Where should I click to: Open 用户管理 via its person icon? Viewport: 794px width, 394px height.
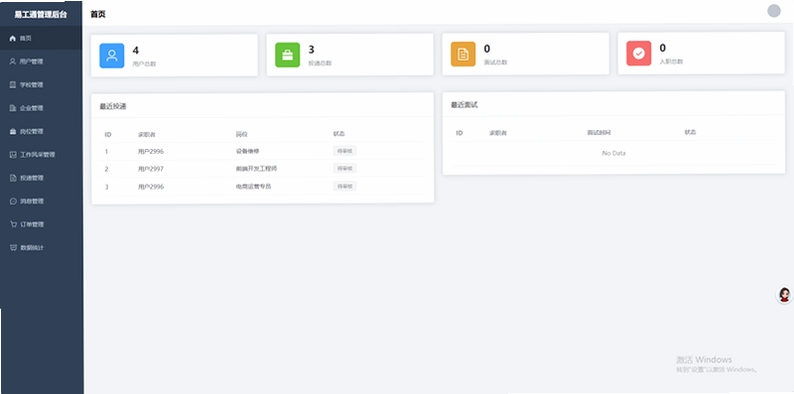[13, 61]
